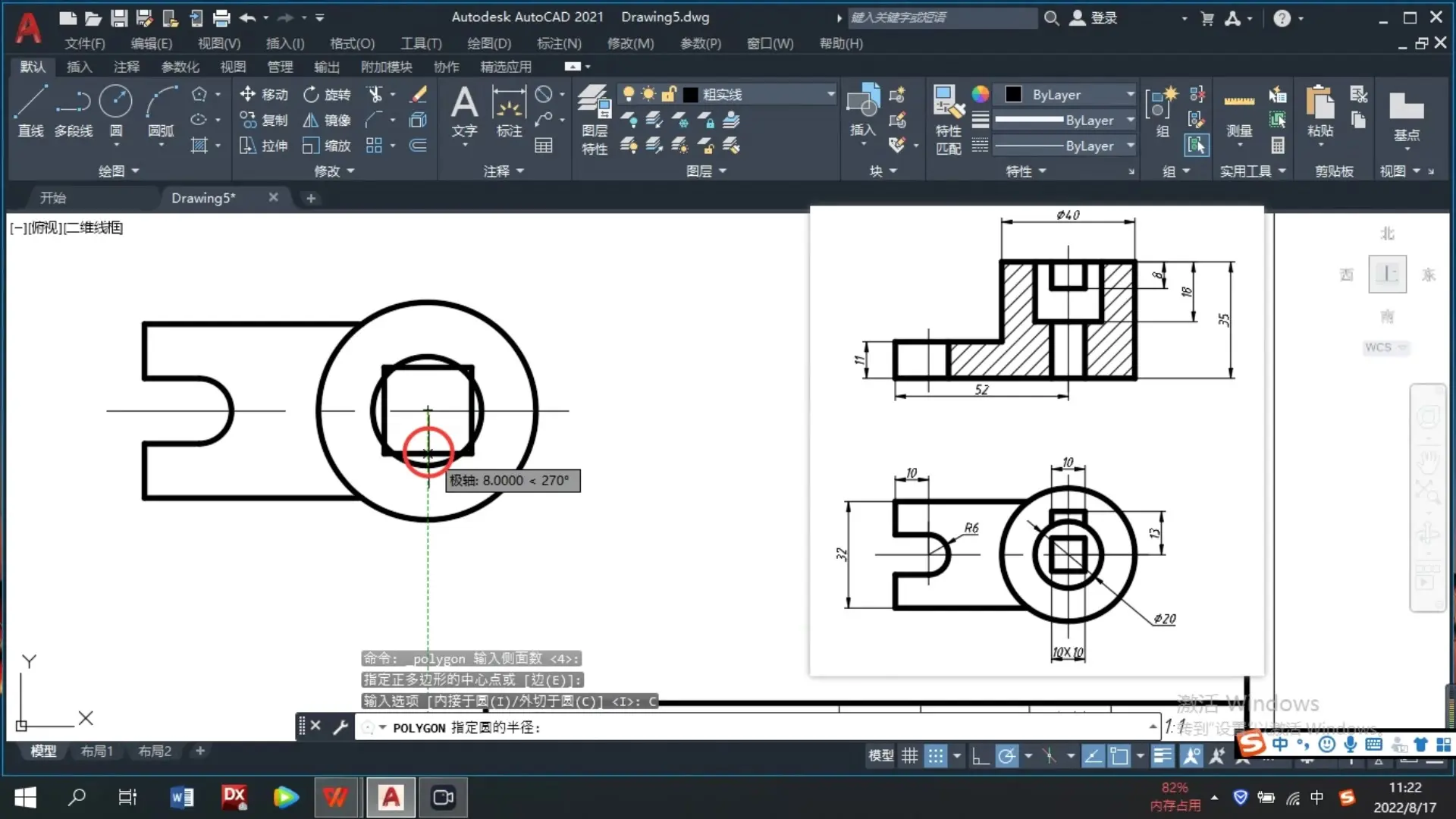This screenshot has width=1456, height=819.
Task: Open 图层特性 (Layer Properties) panel
Action: pos(594,119)
